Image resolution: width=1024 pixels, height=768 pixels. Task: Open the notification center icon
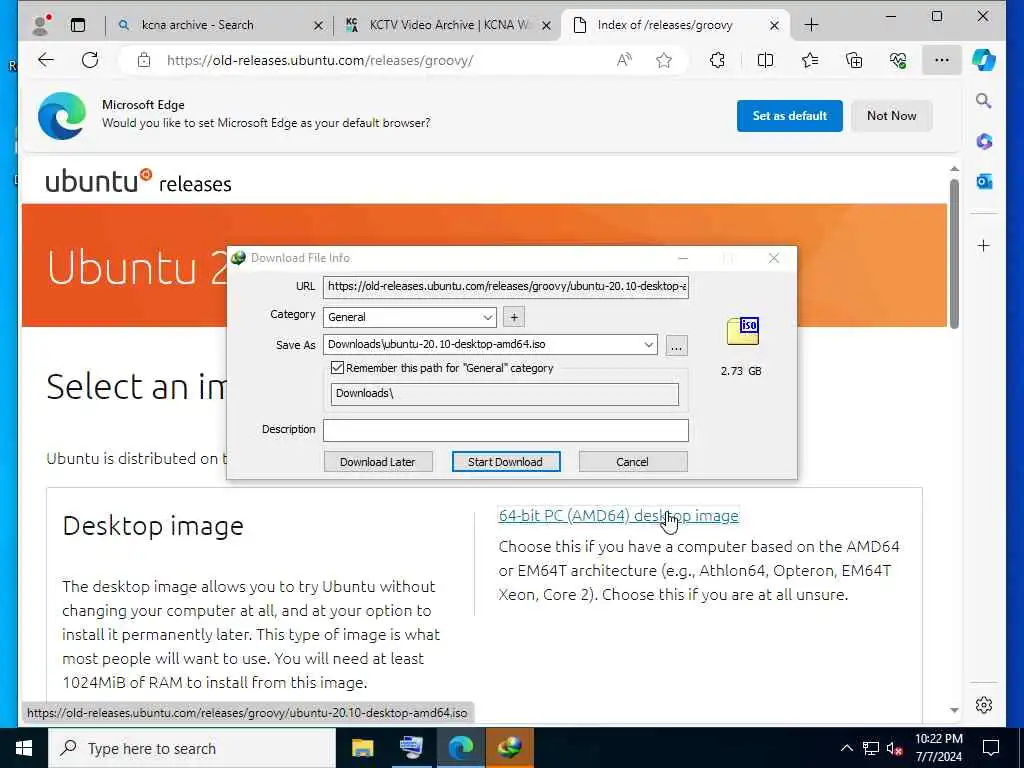coord(991,748)
